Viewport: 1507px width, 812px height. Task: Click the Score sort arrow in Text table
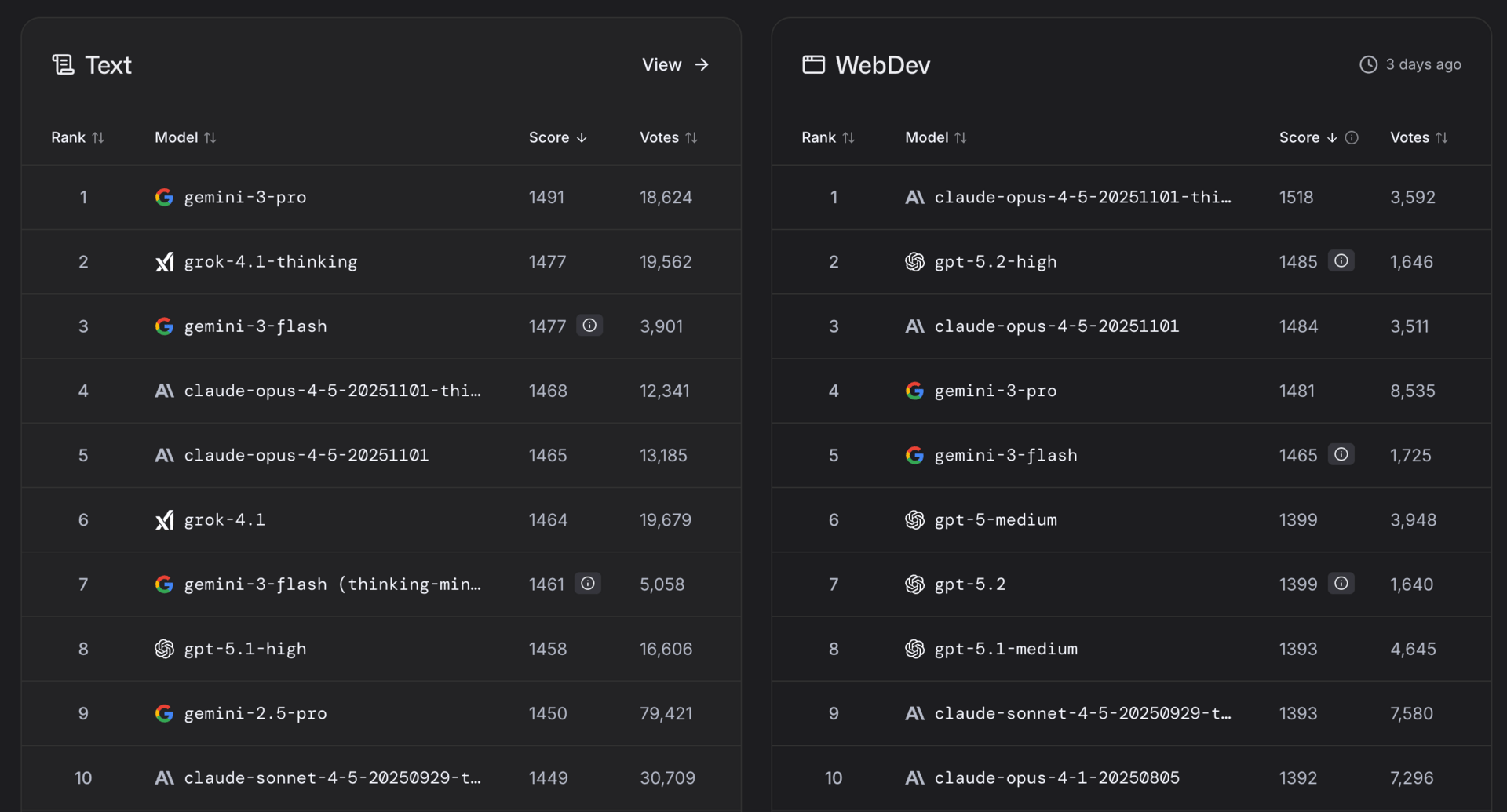pyautogui.click(x=582, y=138)
